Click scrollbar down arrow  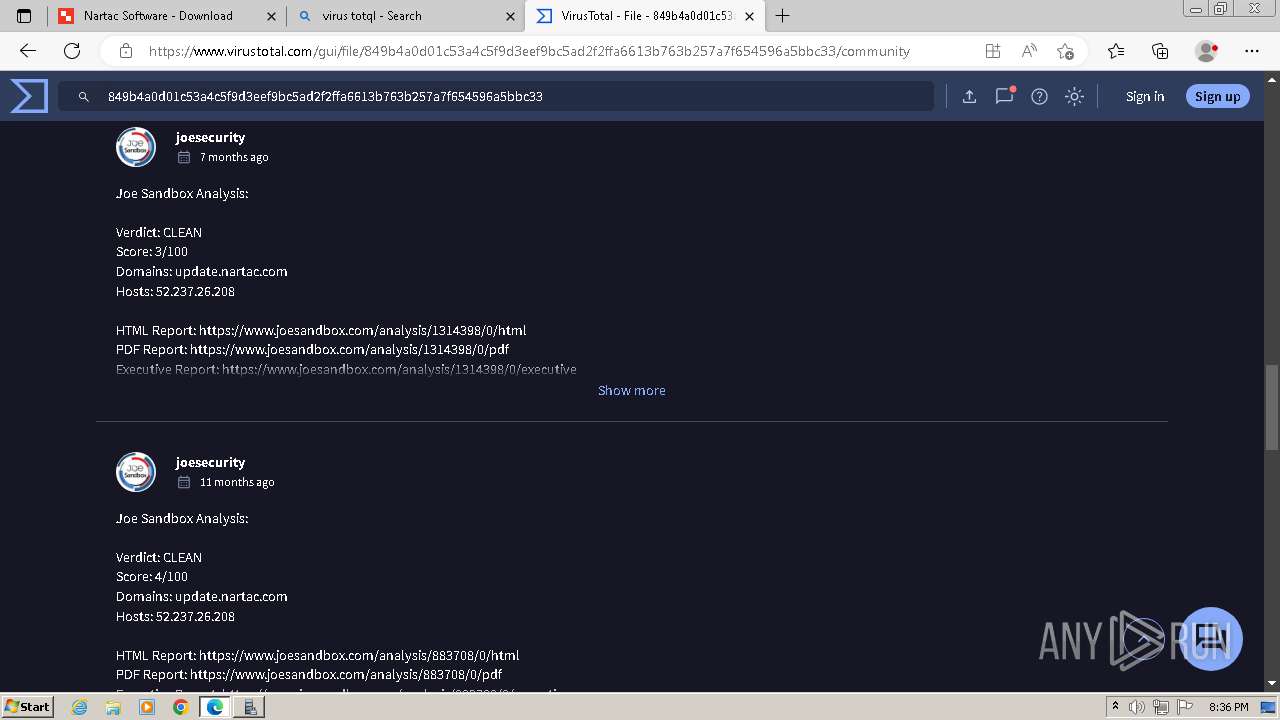1272,683
